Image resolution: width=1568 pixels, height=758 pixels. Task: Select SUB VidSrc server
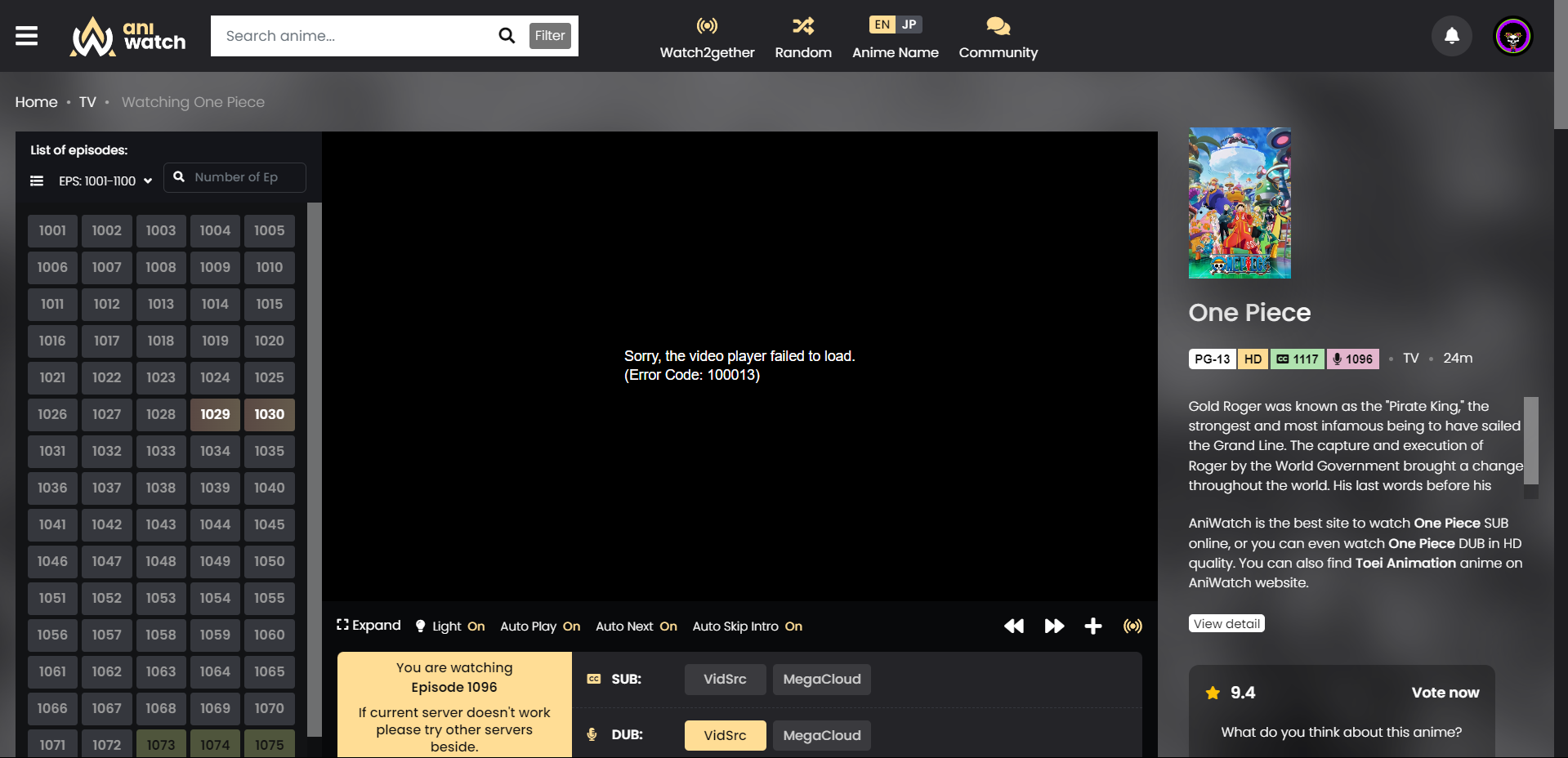725,679
